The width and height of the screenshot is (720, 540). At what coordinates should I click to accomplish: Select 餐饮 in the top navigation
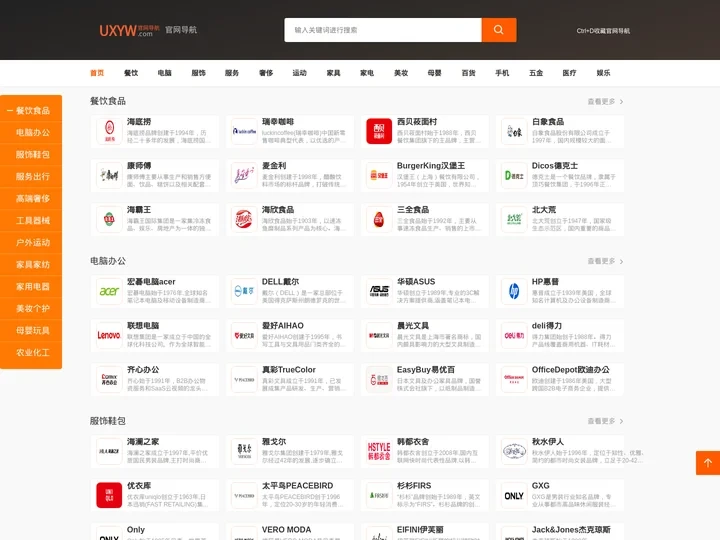[x=131, y=73]
